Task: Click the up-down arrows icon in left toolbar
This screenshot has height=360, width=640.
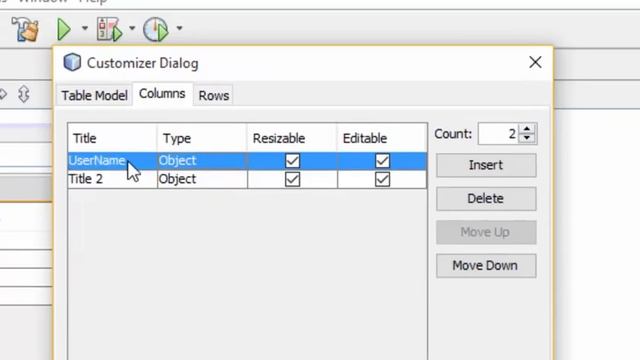Action: 24,94
